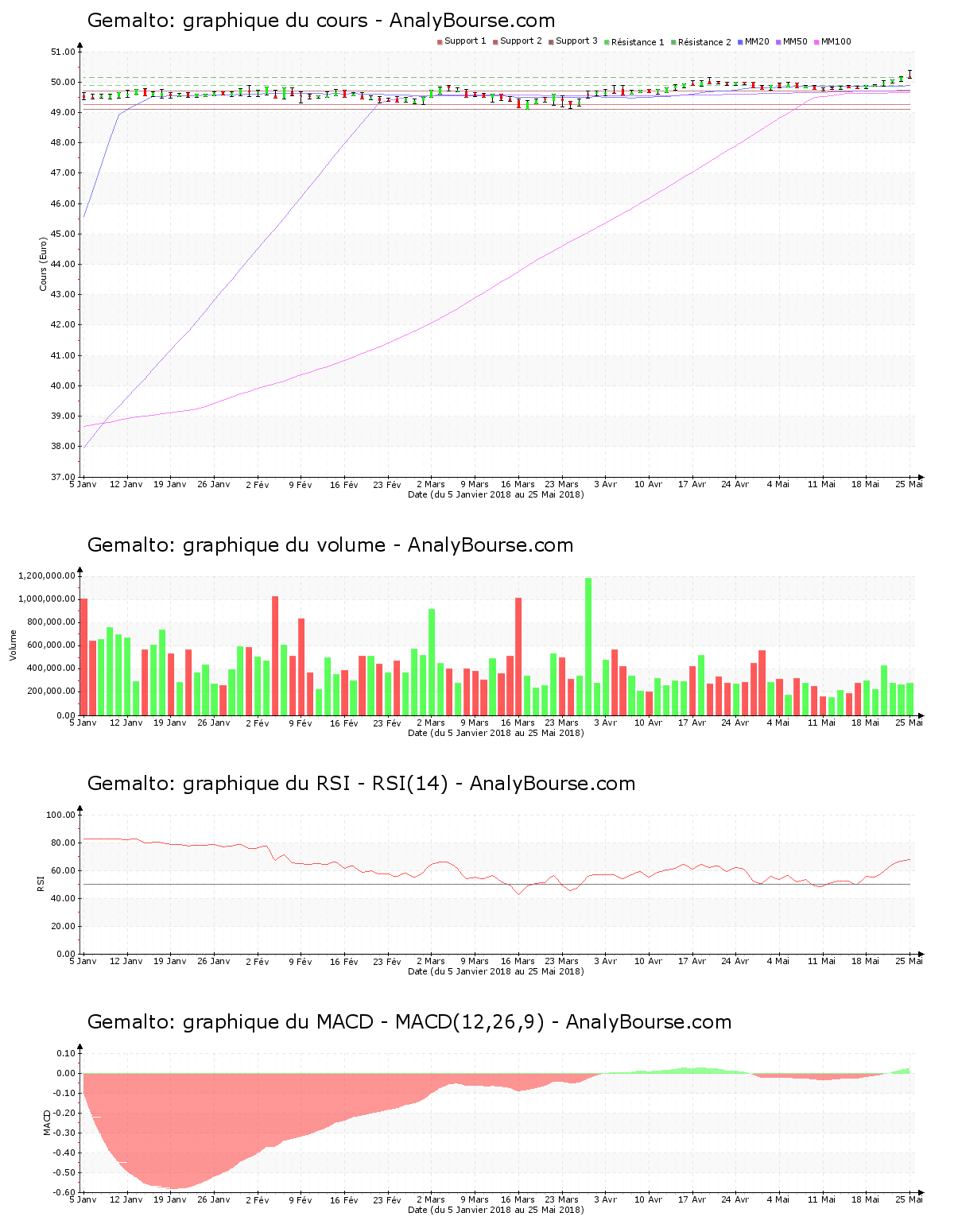Click the MM100 pink legend square
Image resolution: width=954 pixels, height=1232 pixels.
[816, 42]
